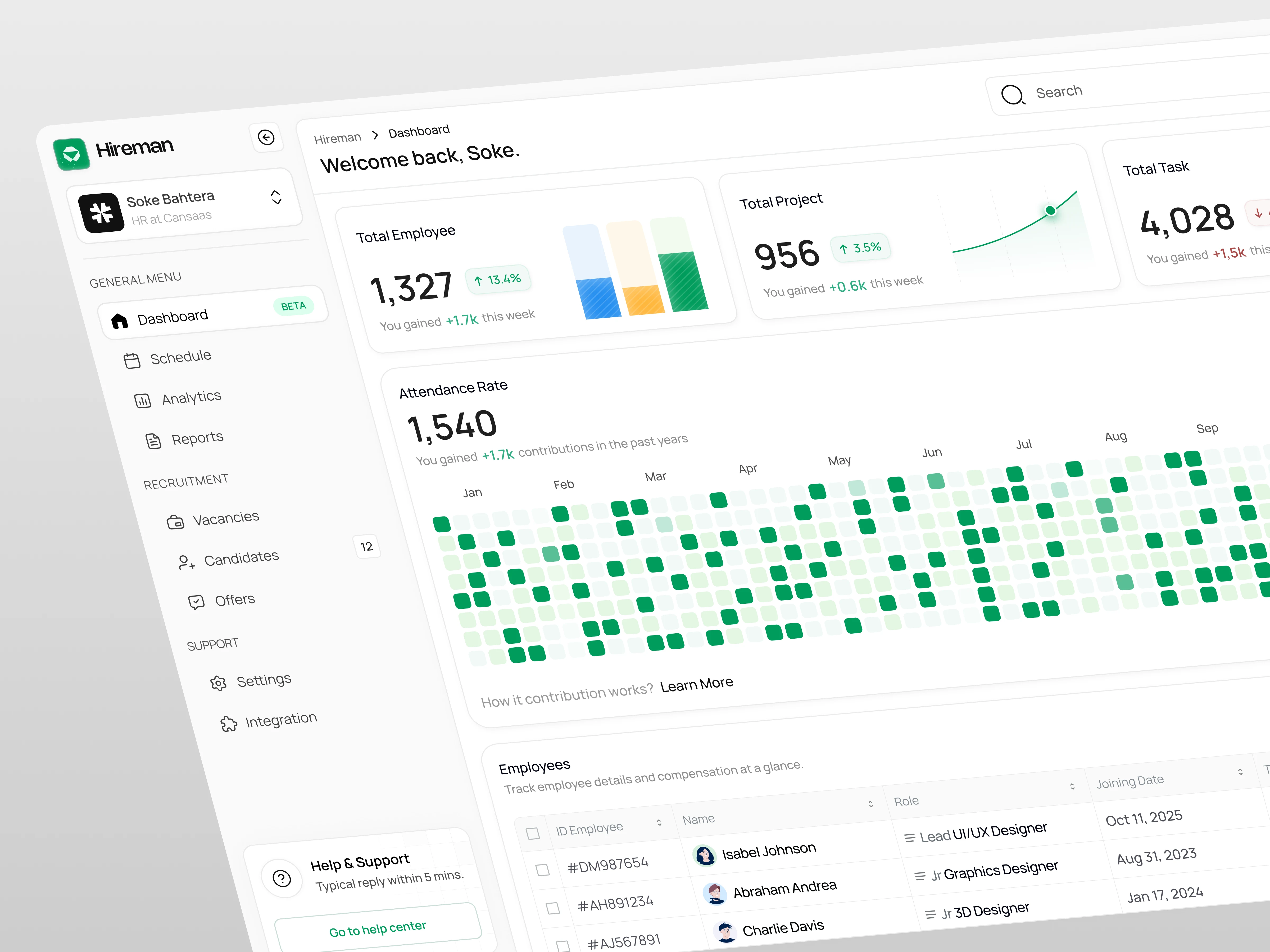Click the Settings gear icon
The height and width of the screenshot is (952, 1270).
[218, 683]
